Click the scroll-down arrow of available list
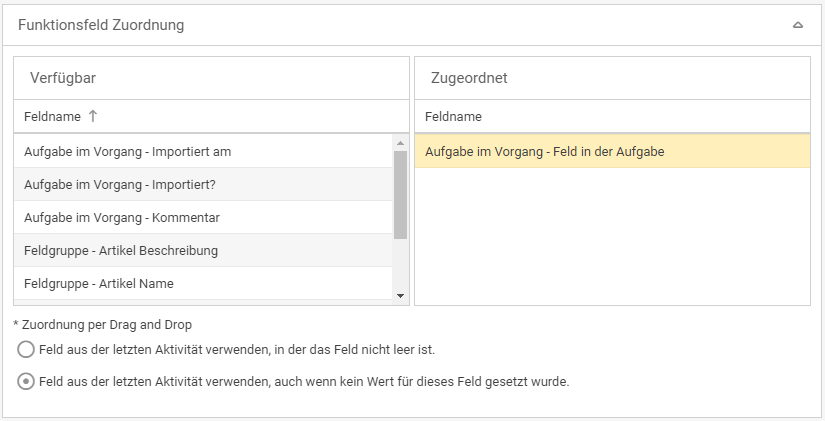The width and height of the screenshot is (825, 421). (400, 295)
